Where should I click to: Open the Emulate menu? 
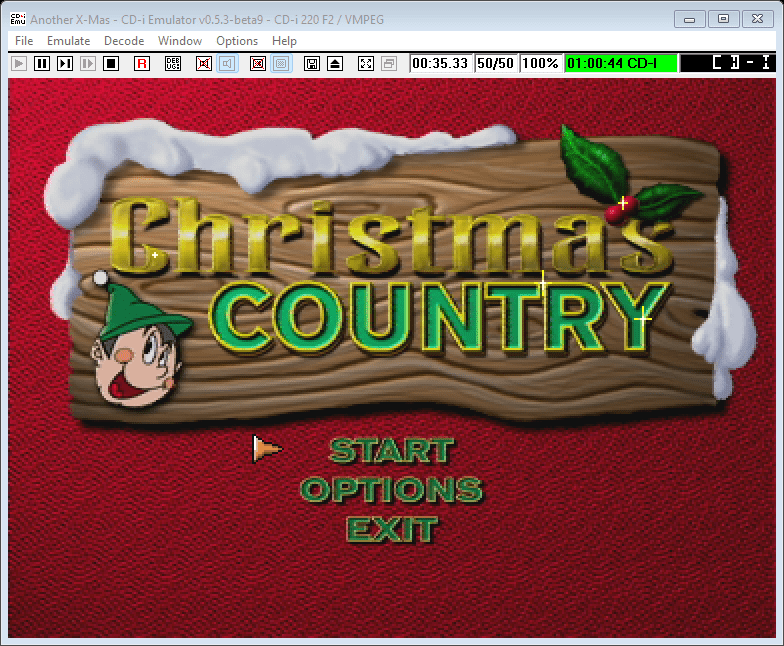(69, 41)
